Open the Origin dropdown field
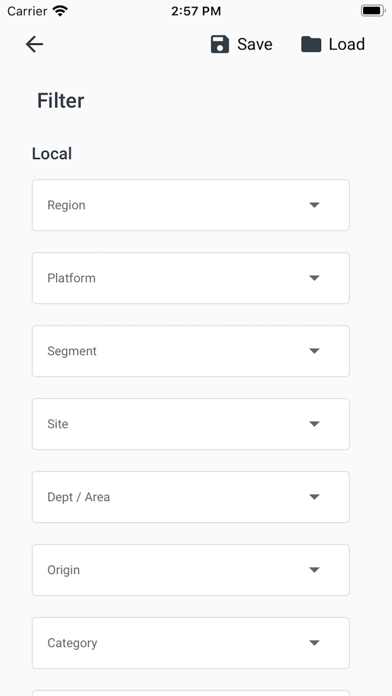Screen dimensions: 392x696 click(191, 570)
